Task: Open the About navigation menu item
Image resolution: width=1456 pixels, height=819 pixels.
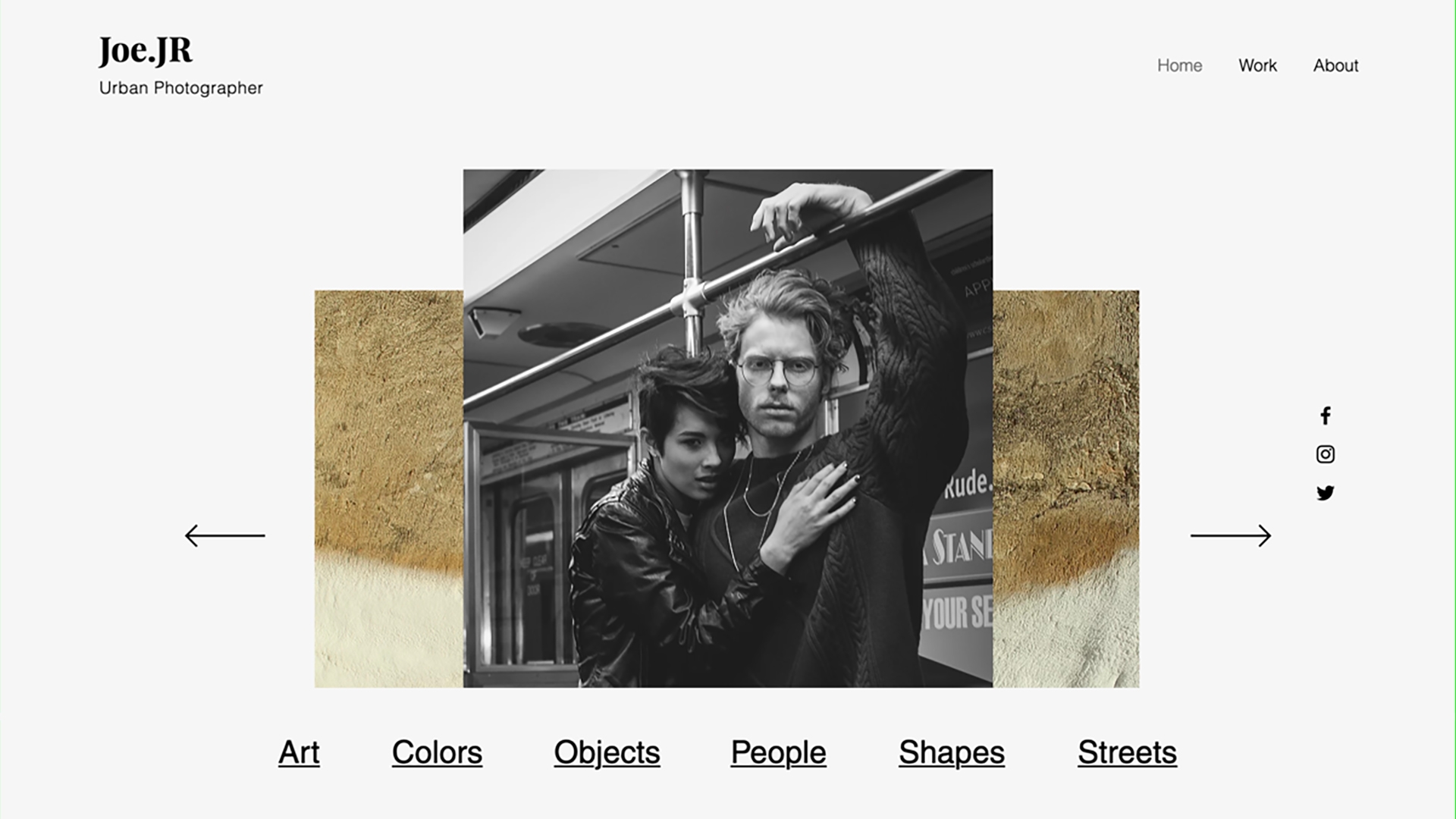Action: [x=1336, y=64]
